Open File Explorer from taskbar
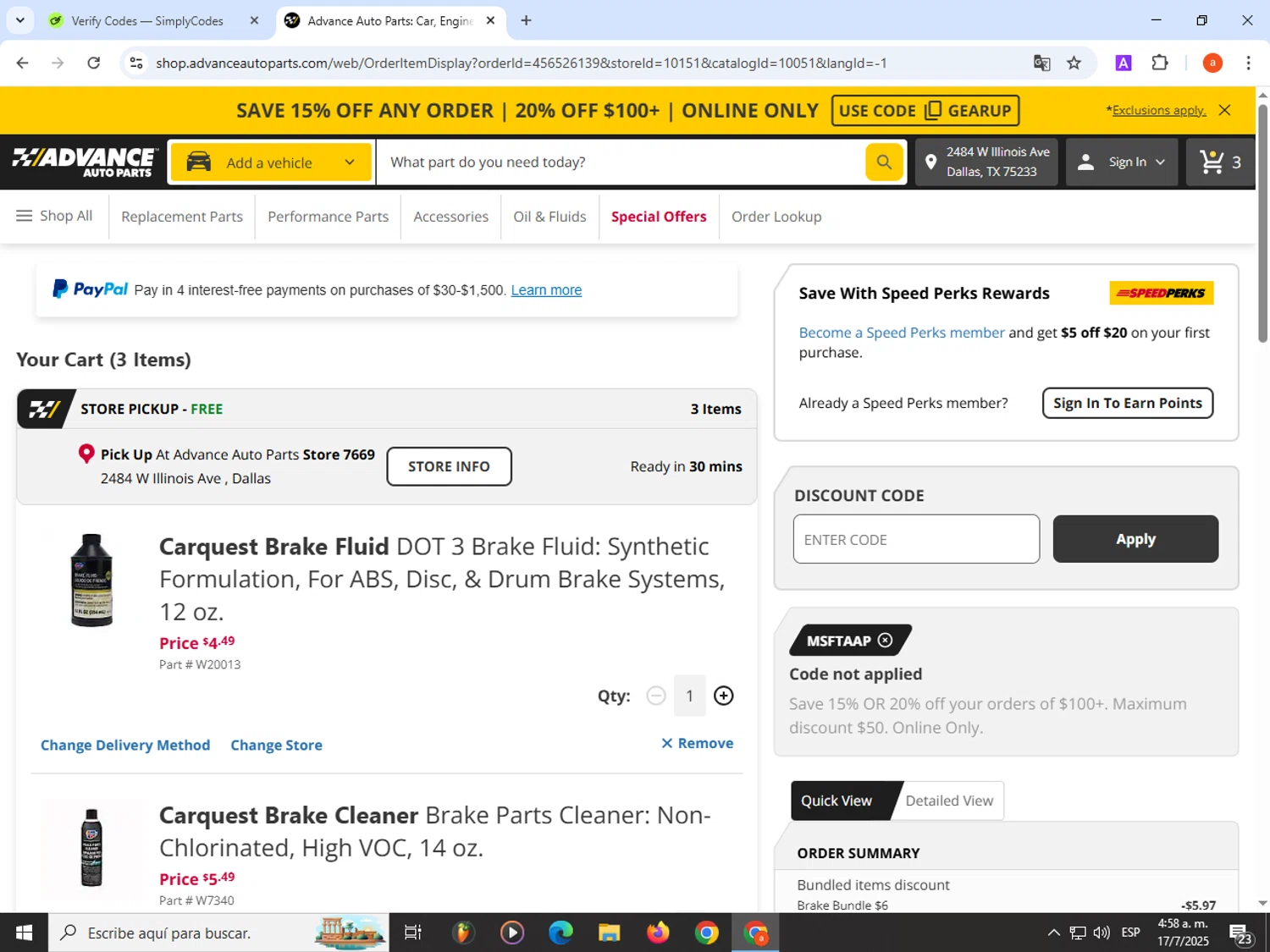The width and height of the screenshot is (1270, 952). (x=609, y=933)
